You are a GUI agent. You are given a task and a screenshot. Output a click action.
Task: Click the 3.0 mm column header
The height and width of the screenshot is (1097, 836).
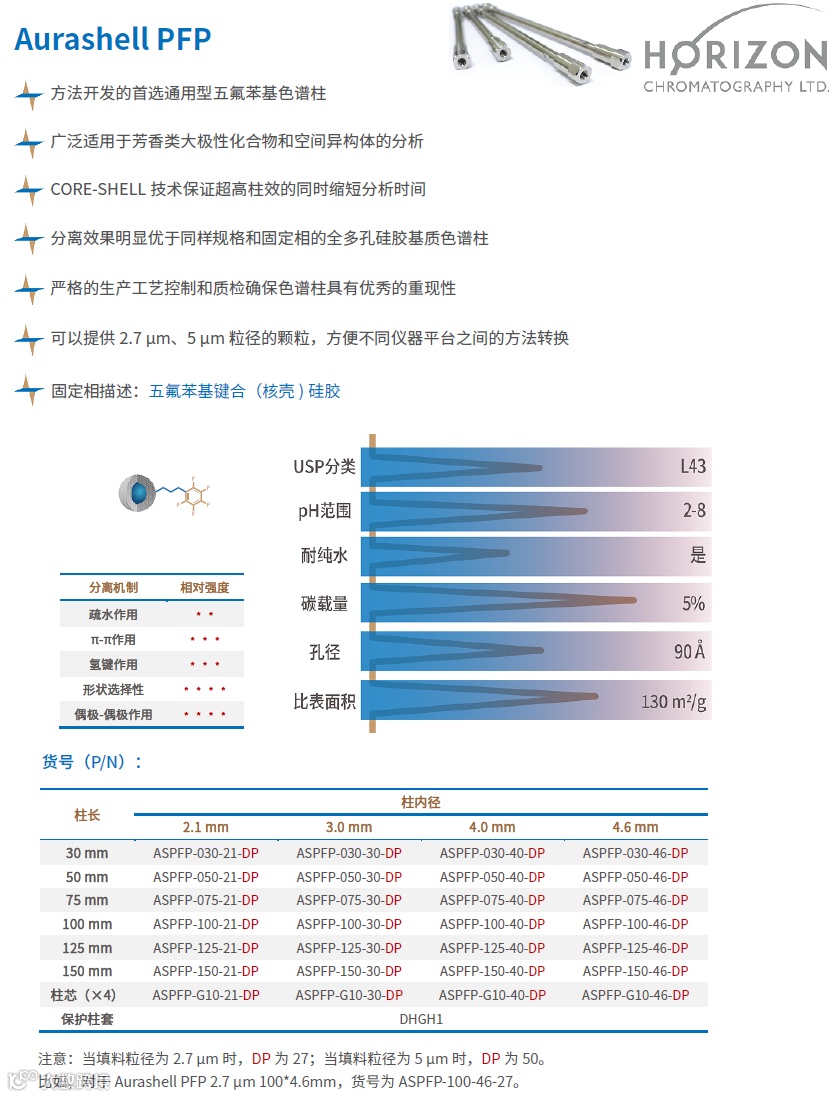[349, 828]
